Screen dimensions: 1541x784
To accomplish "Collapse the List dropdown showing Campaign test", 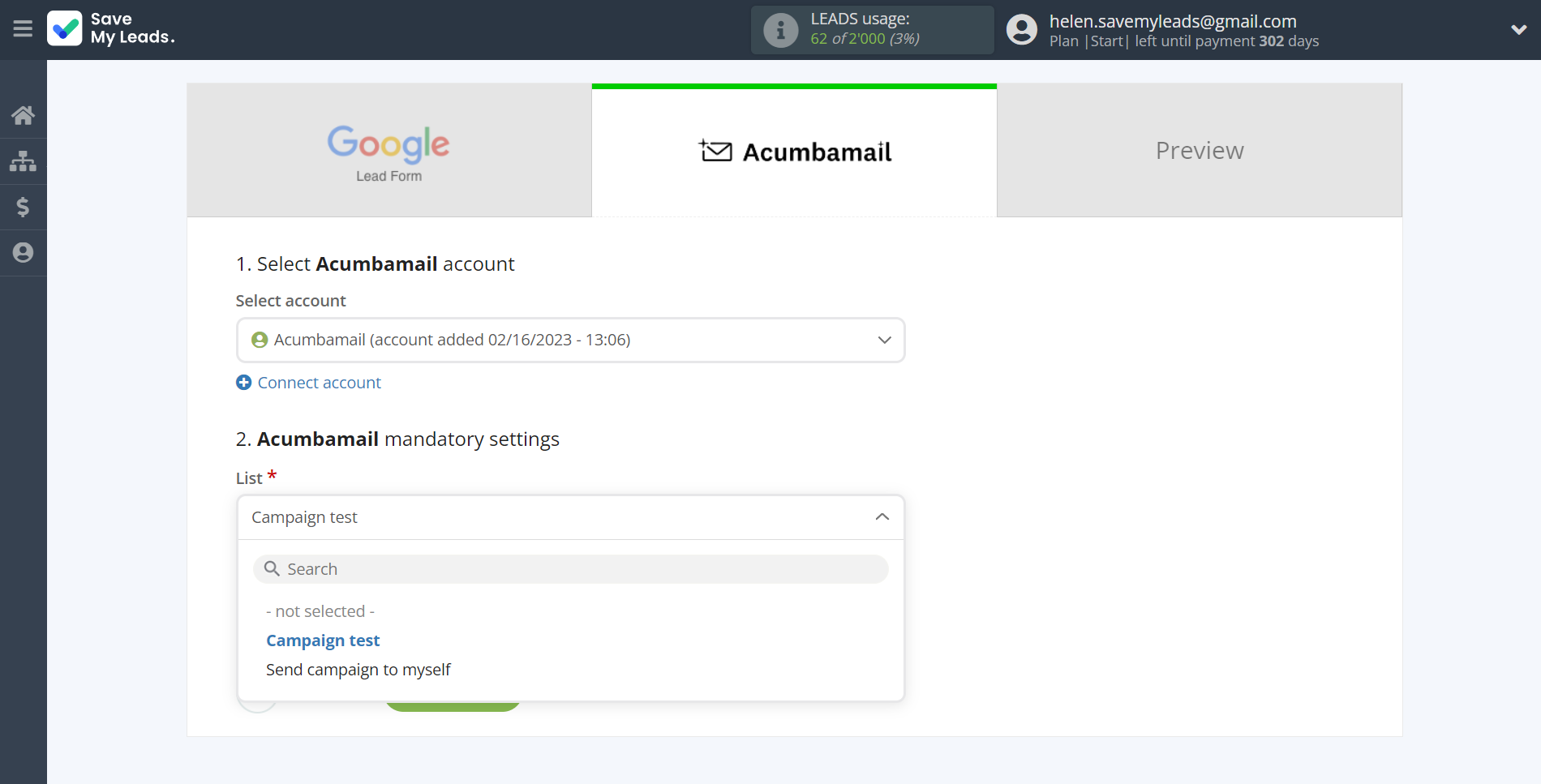I will click(570, 517).
